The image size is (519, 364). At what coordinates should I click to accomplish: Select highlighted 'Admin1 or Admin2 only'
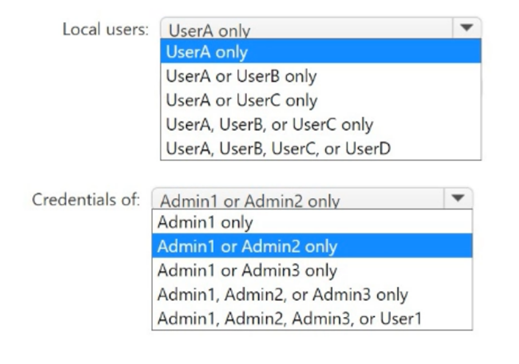coord(312,246)
